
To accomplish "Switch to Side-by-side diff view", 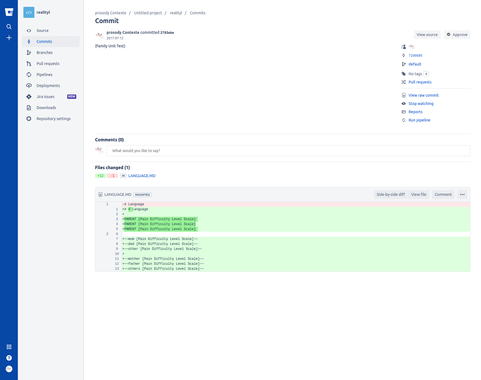I will pyautogui.click(x=390, y=194).
